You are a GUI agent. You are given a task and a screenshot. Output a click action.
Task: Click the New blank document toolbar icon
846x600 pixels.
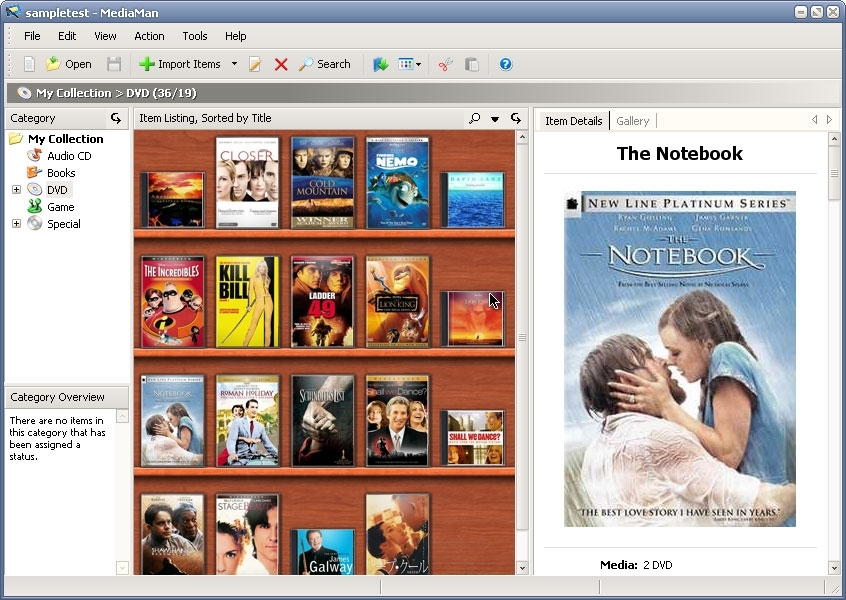pos(29,64)
